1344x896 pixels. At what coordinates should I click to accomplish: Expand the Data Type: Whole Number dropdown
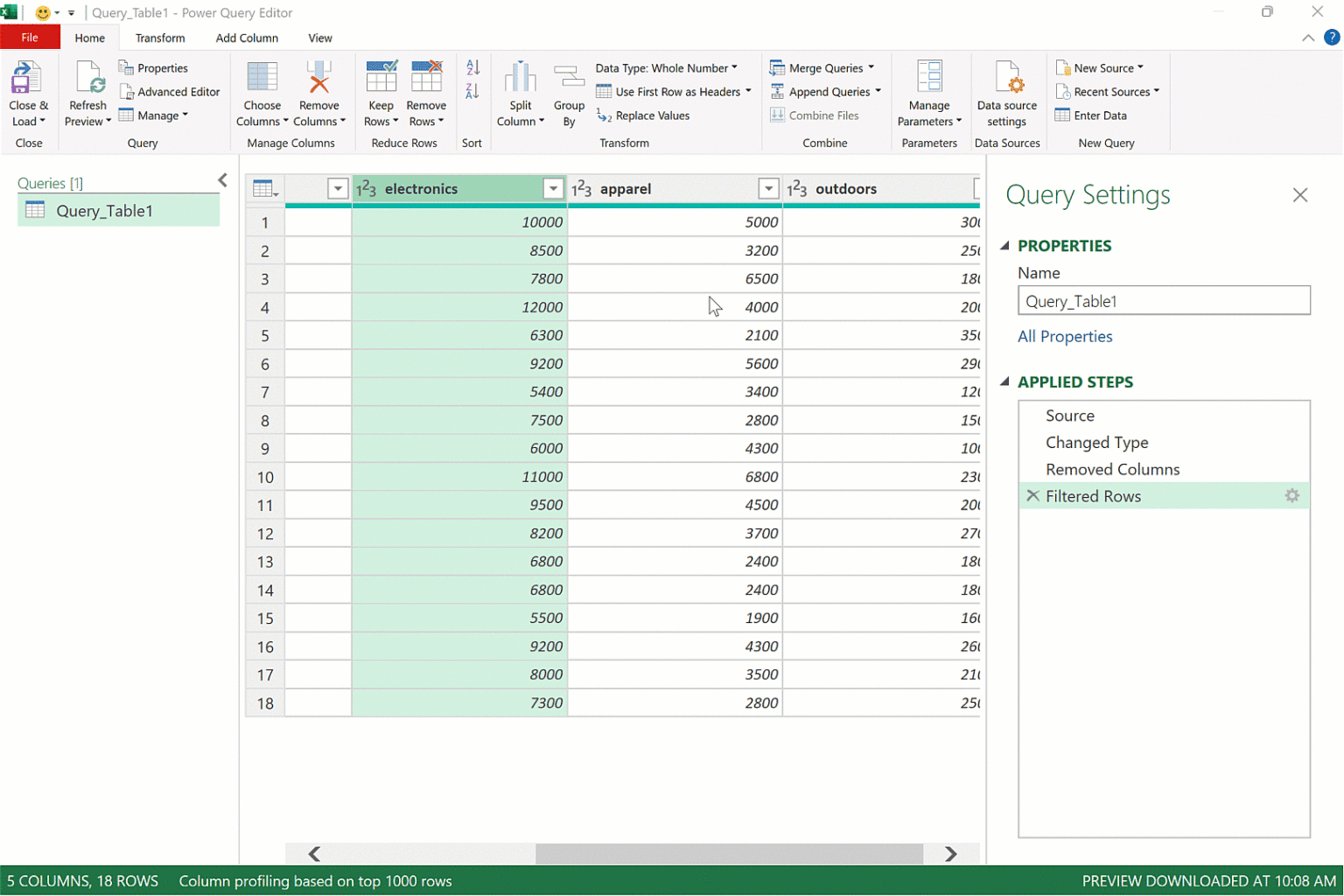666,68
